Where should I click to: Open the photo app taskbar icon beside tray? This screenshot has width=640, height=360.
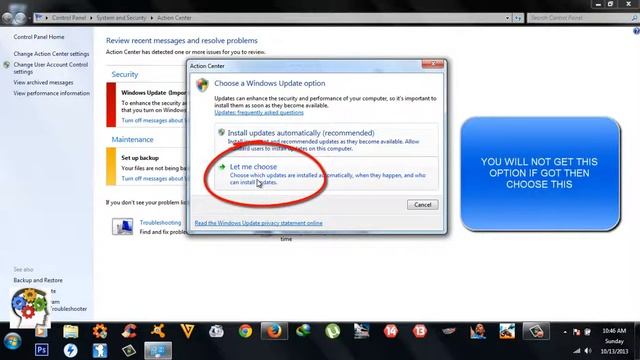coord(536,331)
